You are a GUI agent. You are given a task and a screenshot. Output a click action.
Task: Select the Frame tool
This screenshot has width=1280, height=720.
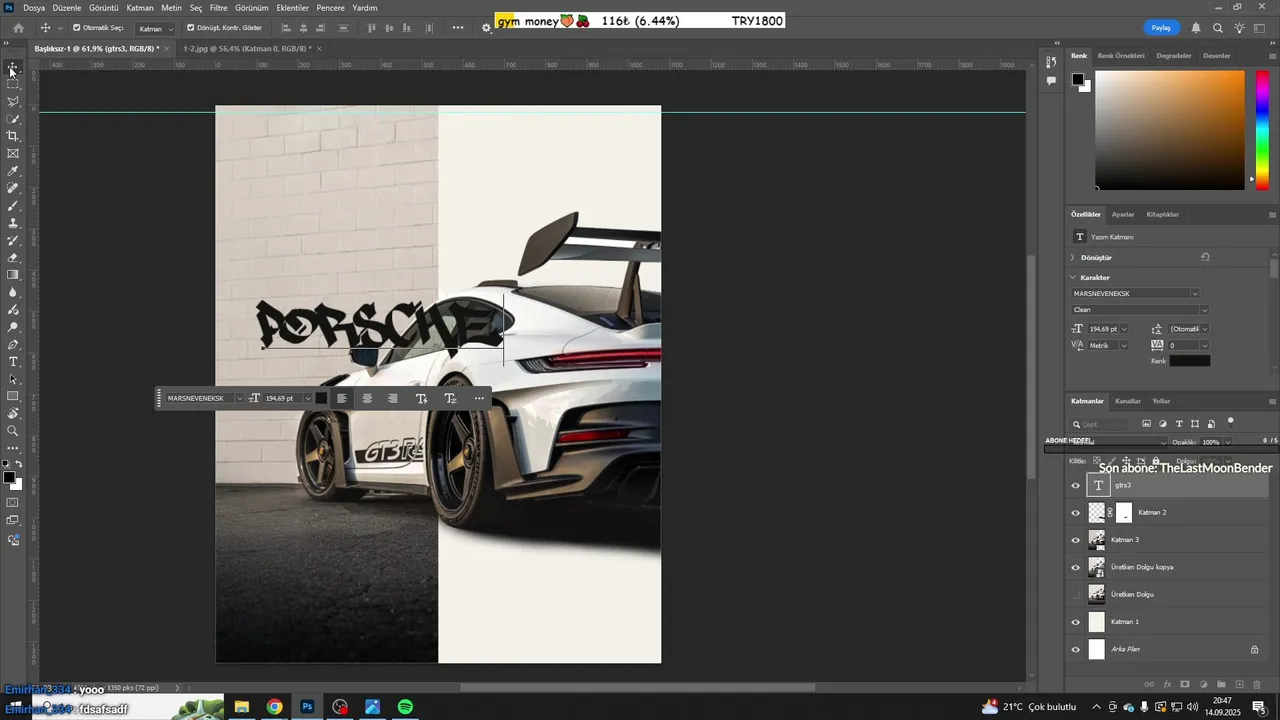click(x=13, y=153)
